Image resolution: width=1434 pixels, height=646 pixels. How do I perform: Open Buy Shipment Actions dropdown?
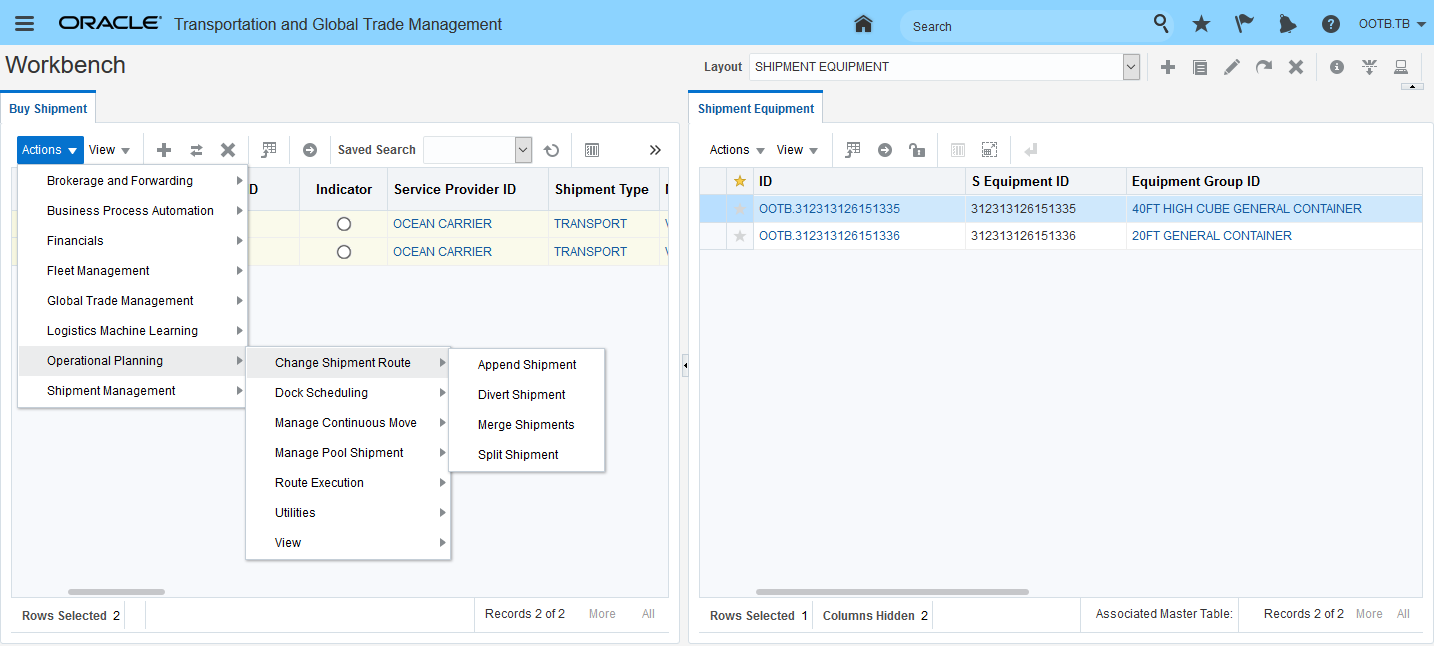(x=50, y=150)
